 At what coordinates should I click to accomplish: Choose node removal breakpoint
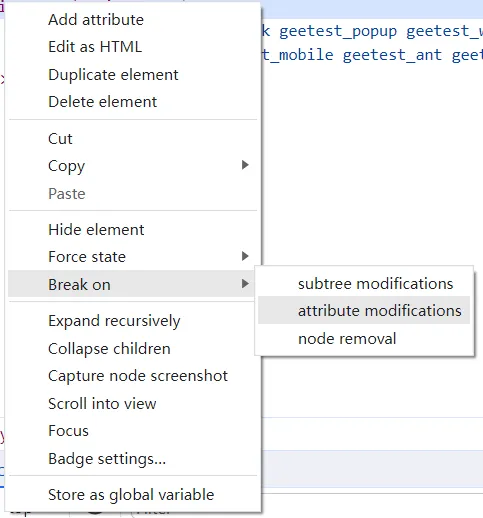tap(364, 338)
